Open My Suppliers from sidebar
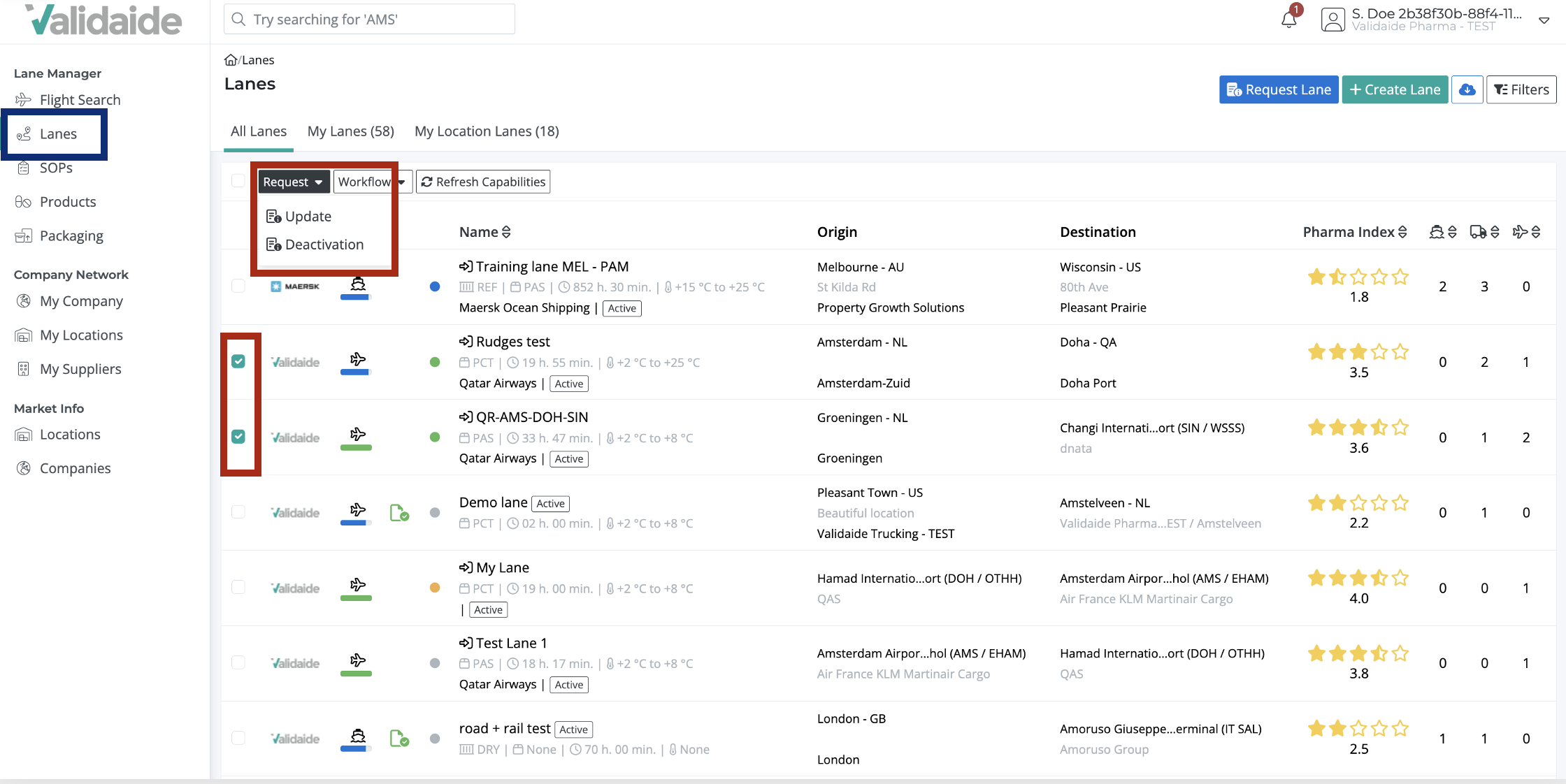 tap(80, 369)
